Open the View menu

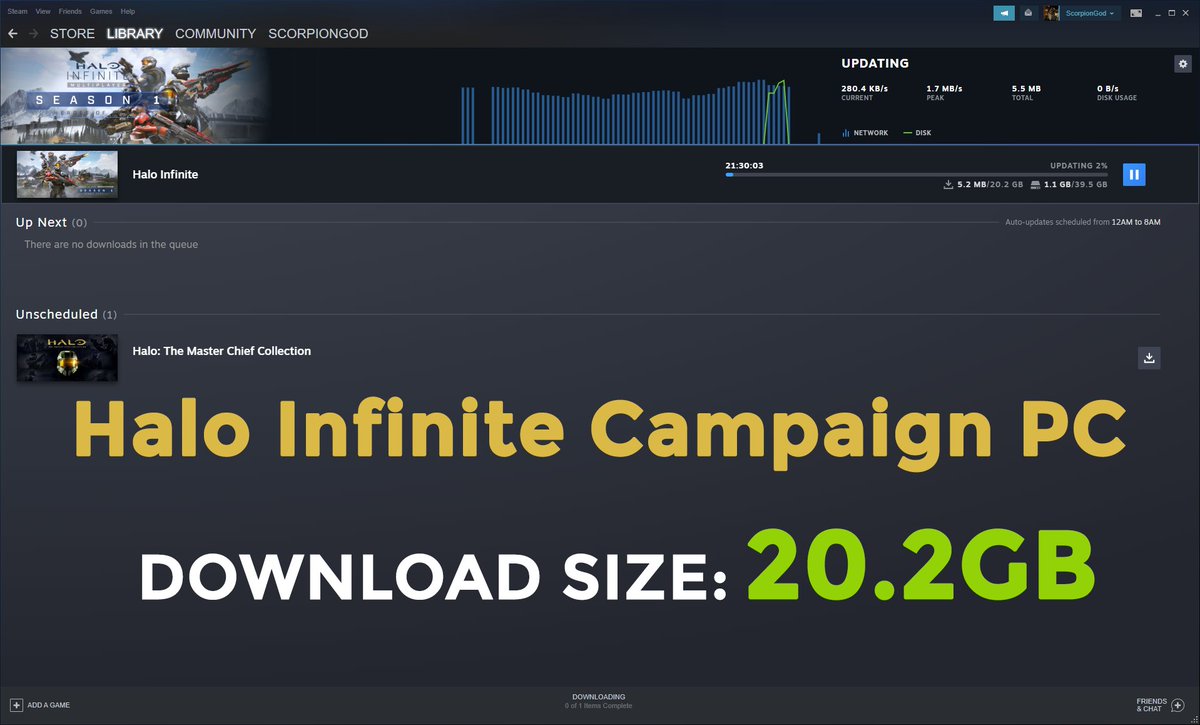point(42,11)
